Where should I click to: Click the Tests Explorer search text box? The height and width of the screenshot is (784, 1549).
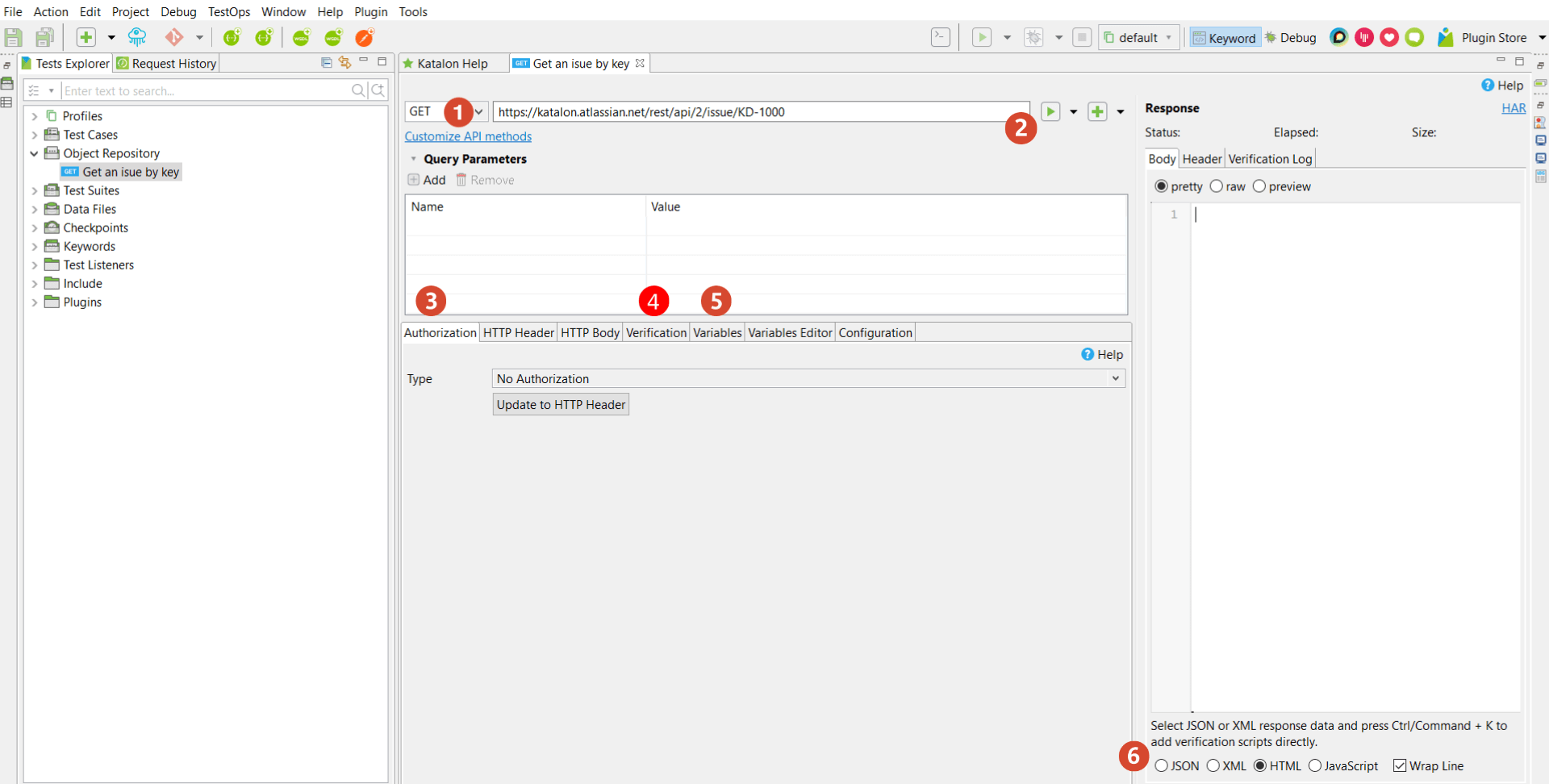tap(206, 90)
